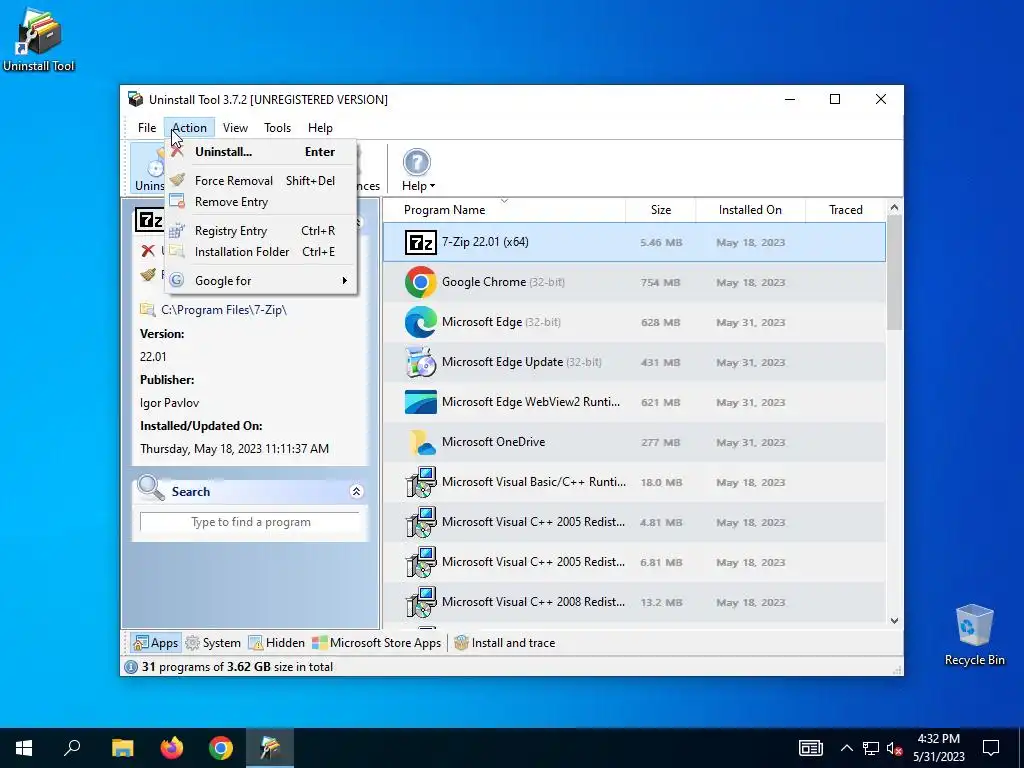The image size is (1024, 768).
Task: Open the View menu
Action: tap(235, 128)
